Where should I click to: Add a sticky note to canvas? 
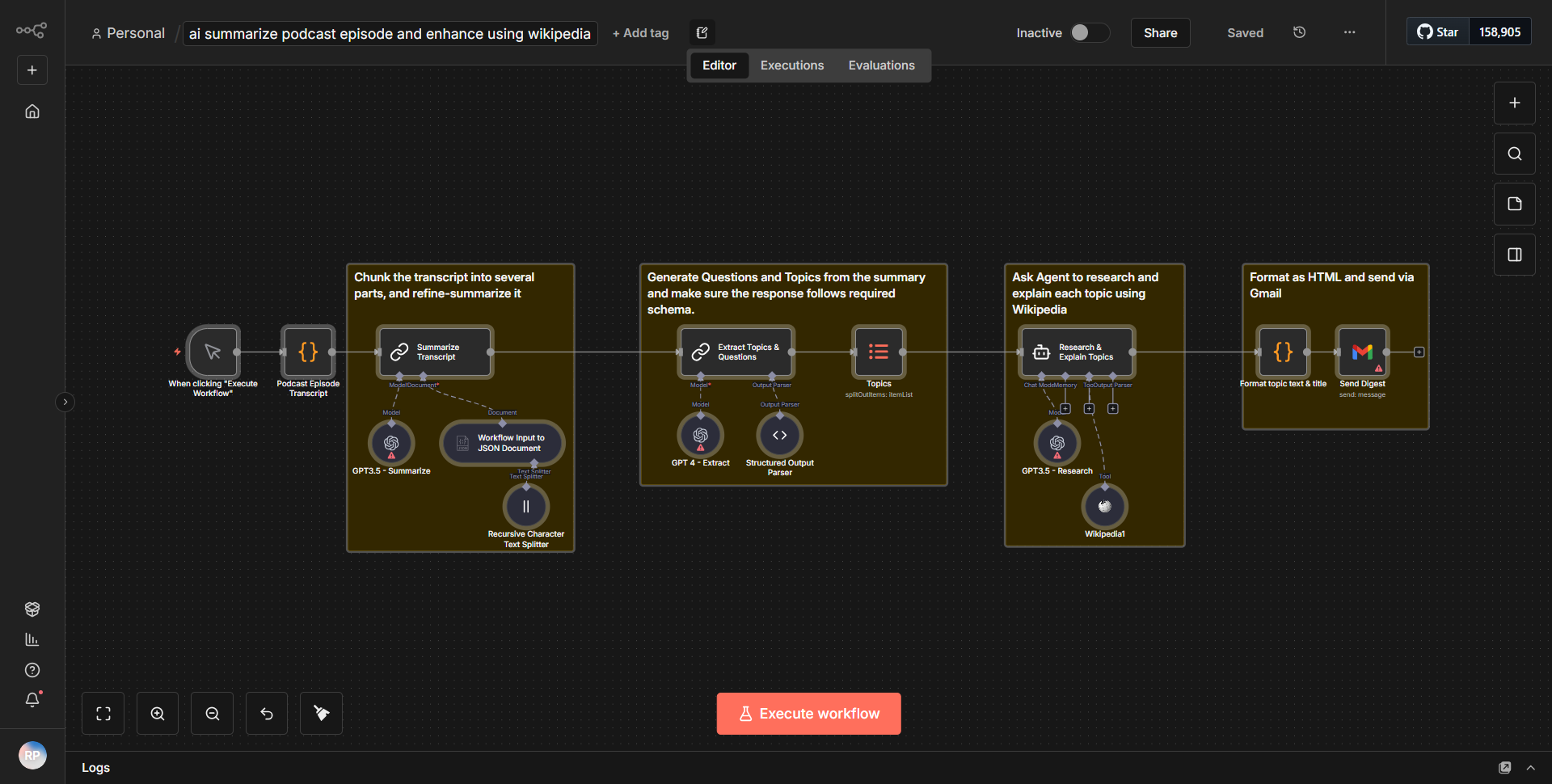[1514, 204]
